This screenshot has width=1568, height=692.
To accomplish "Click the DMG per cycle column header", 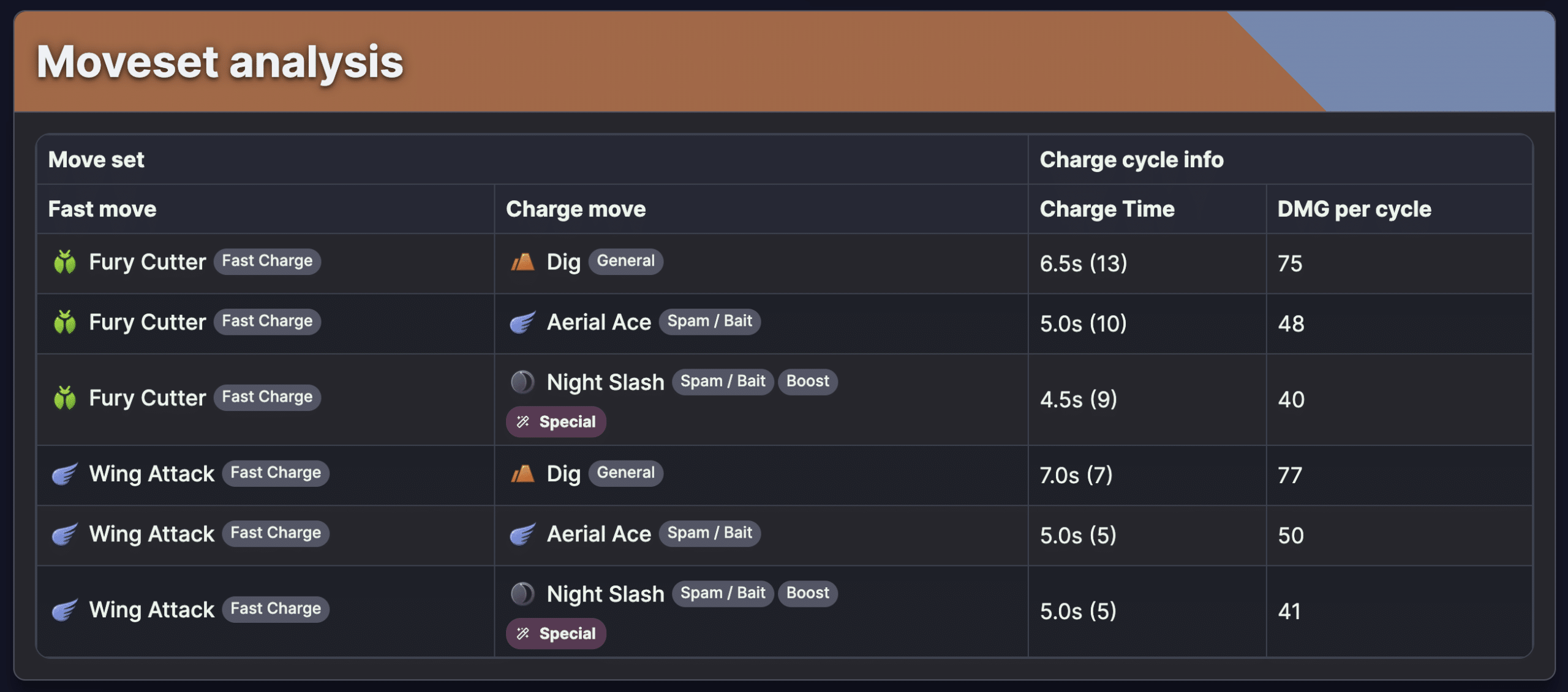I will tap(1354, 209).
